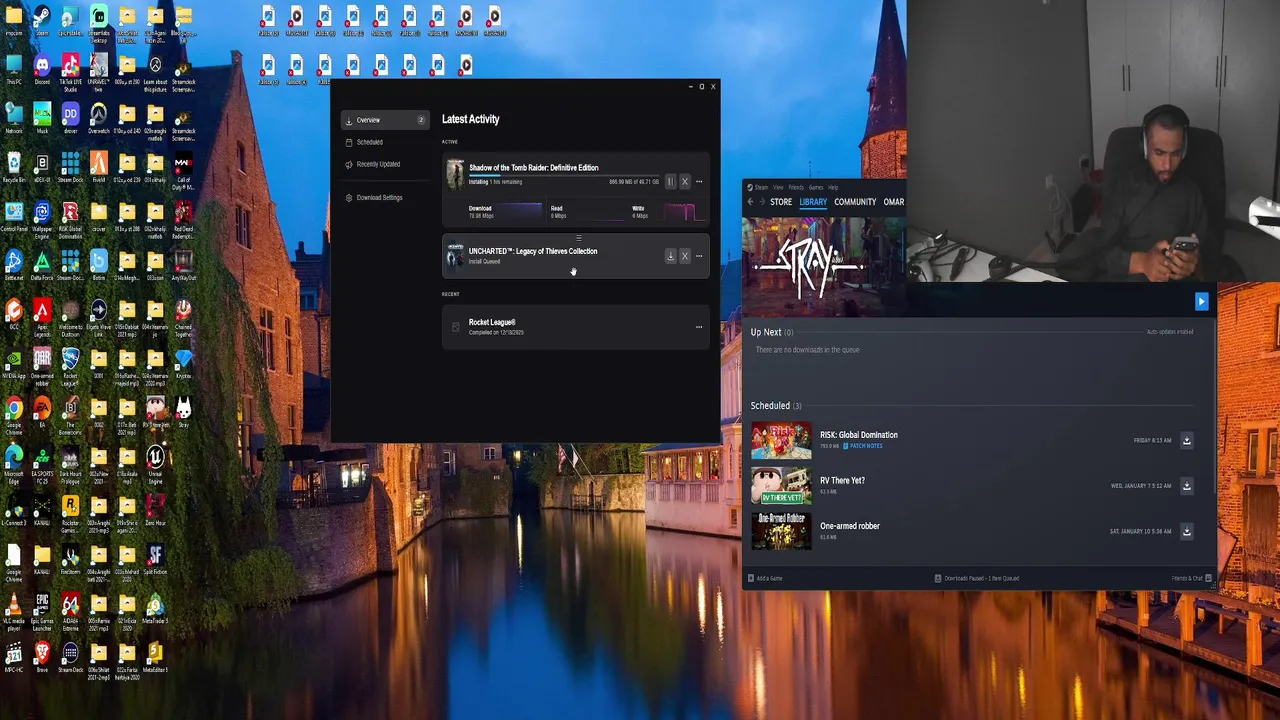1280x720 pixels.
Task: Click the Downloads Paused status in Steam
Action: point(977,578)
